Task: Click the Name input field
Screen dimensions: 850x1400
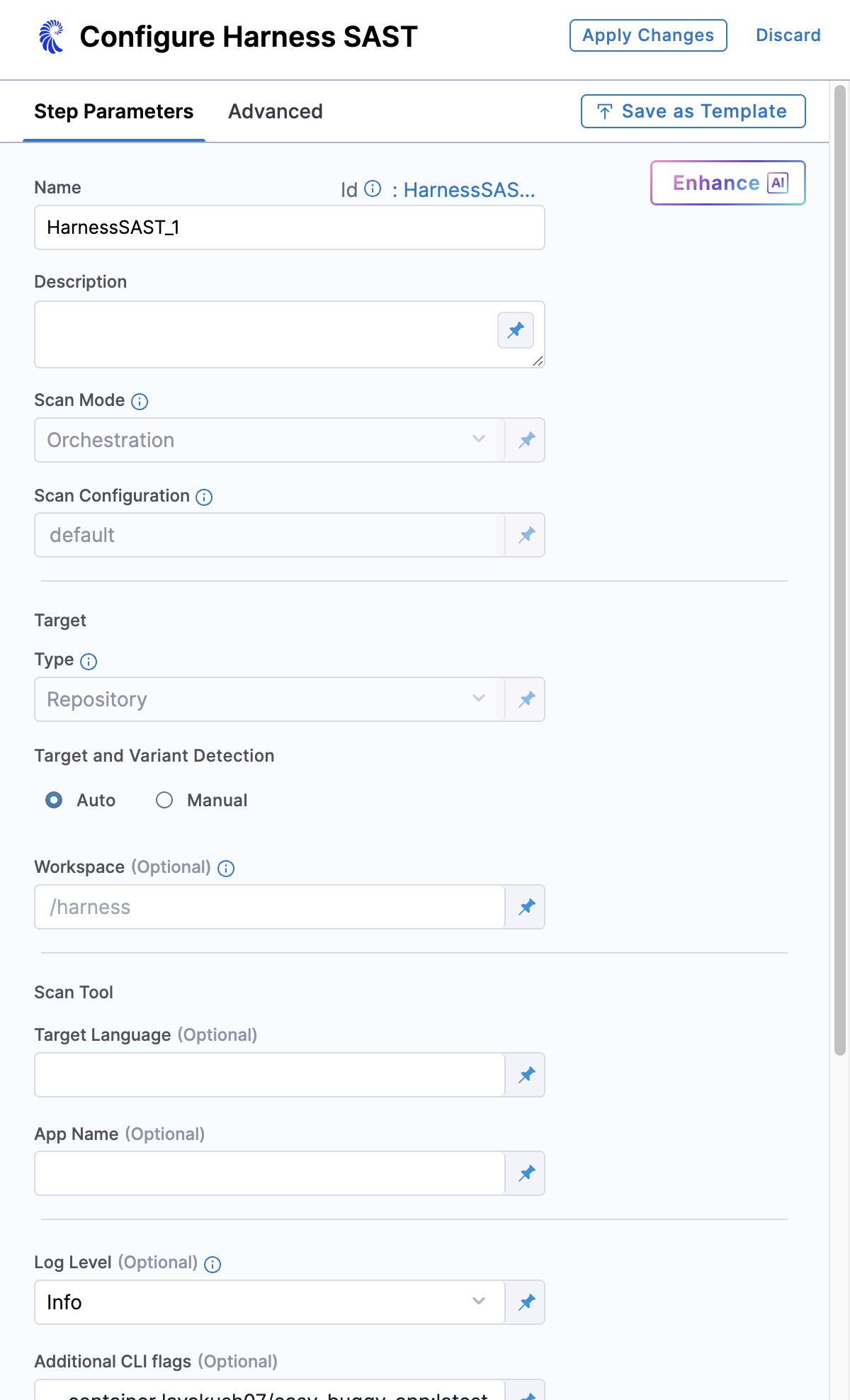Action: pyautogui.click(x=289, y=227)
